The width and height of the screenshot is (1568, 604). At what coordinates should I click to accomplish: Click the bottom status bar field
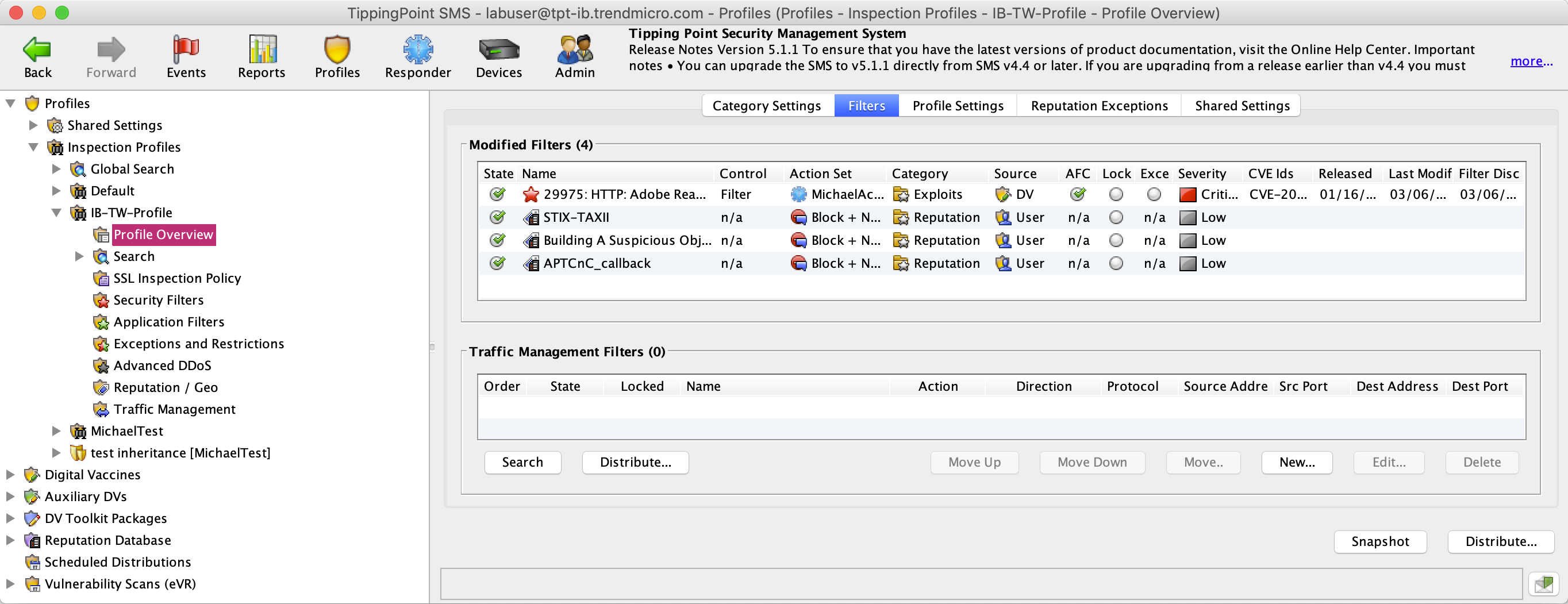(981, 584)
